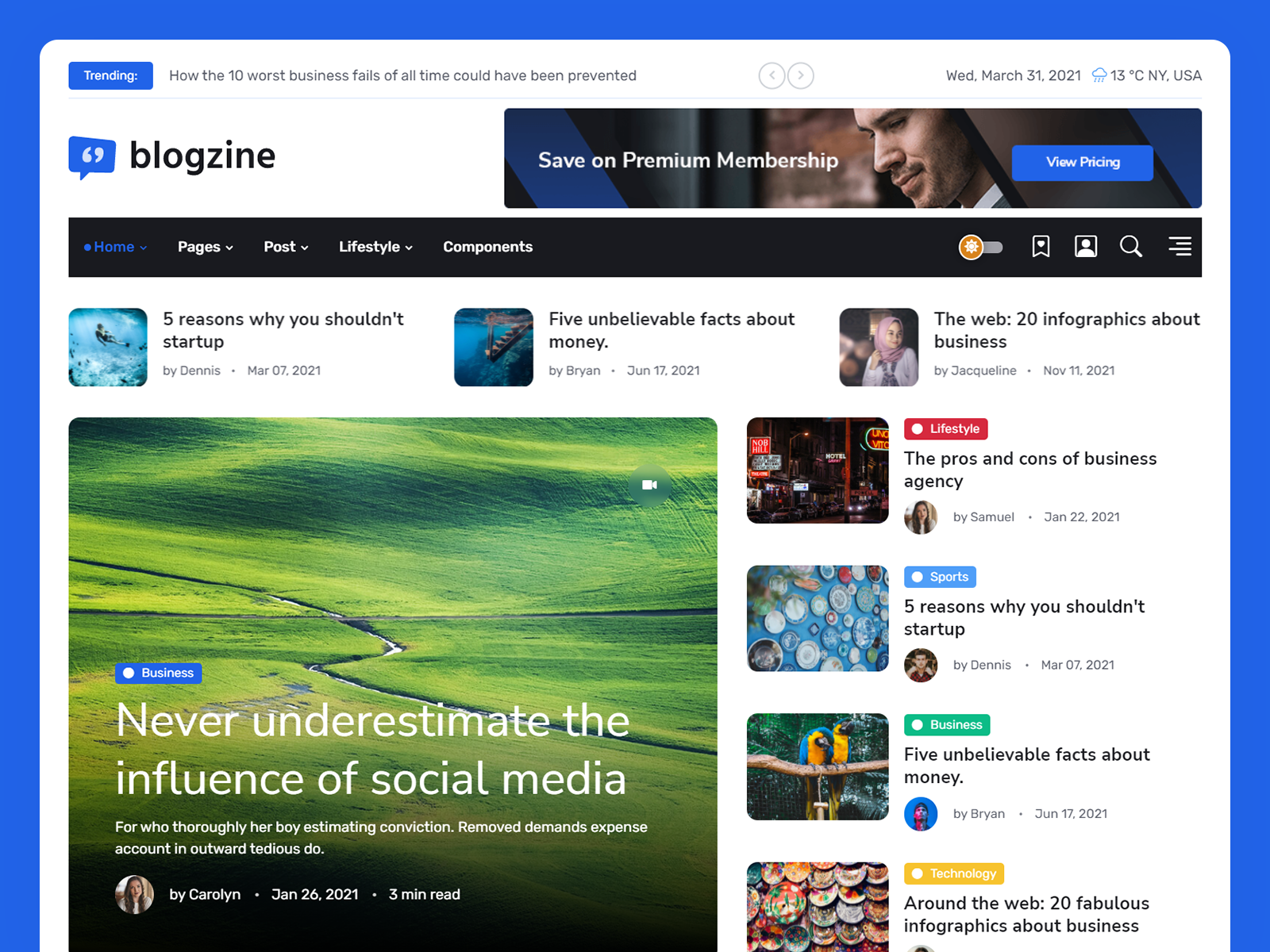Open the Components menu item
This screenshot has height=952, width=1270.
(487, 248)
